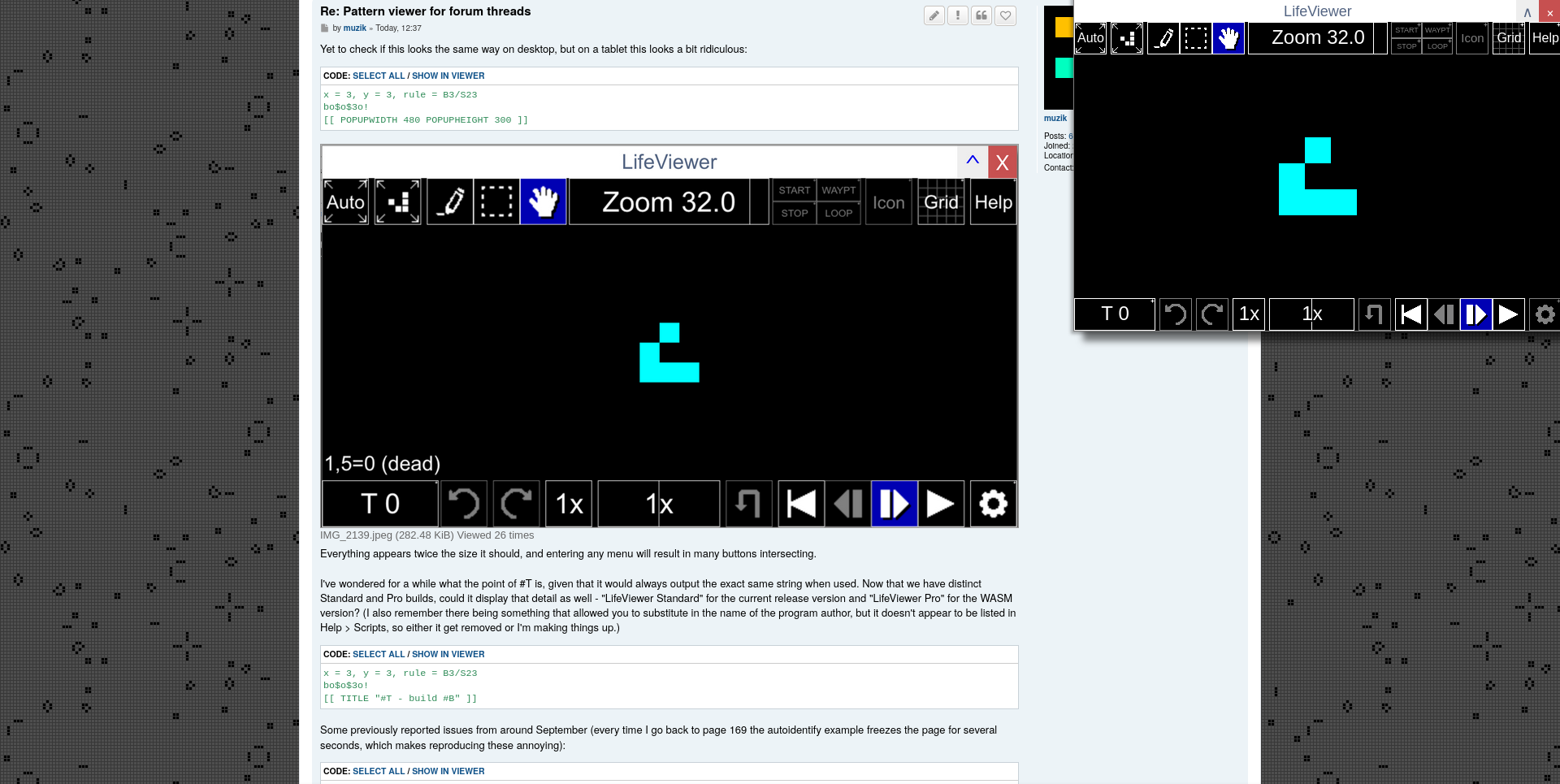Select the pencil Draw tool in popup viewer
The width and height of the screenshot is (1560, 784).
click(1163, 38)
